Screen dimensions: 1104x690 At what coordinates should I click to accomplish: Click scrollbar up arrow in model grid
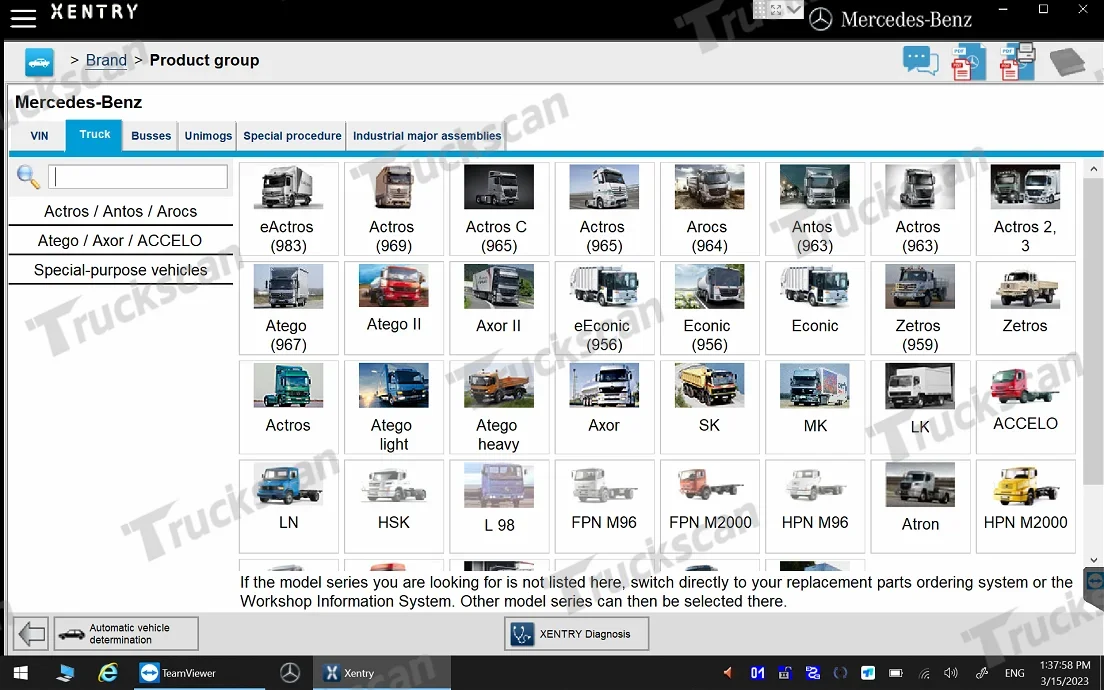(x=1093, y=169)
